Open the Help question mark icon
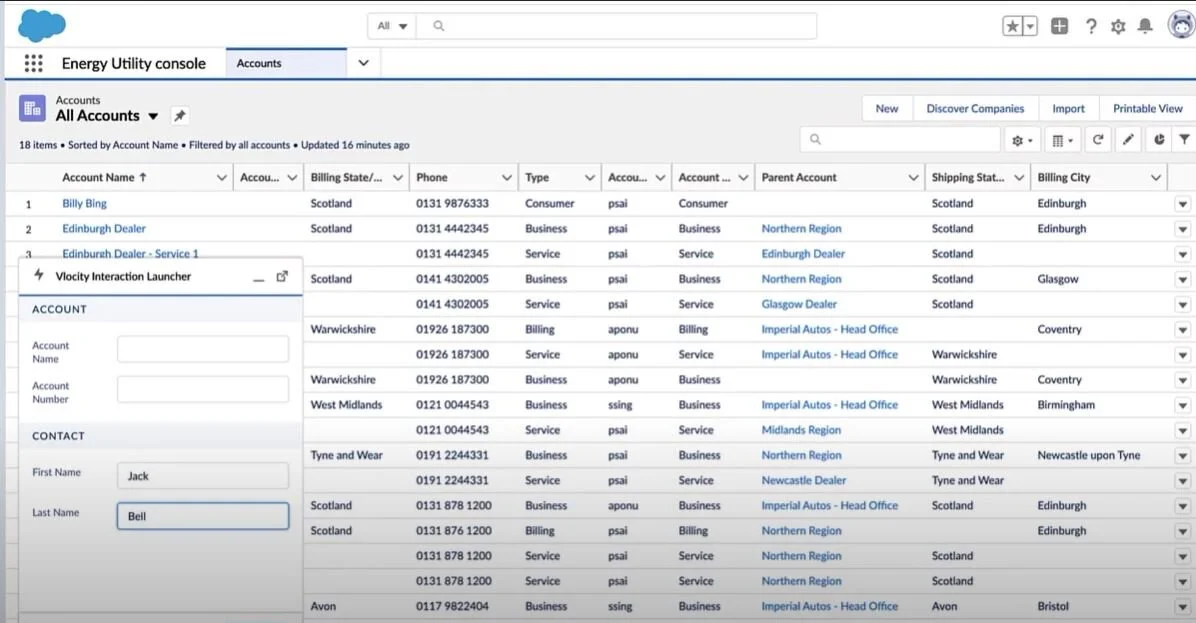 [x=1091, y=26]
